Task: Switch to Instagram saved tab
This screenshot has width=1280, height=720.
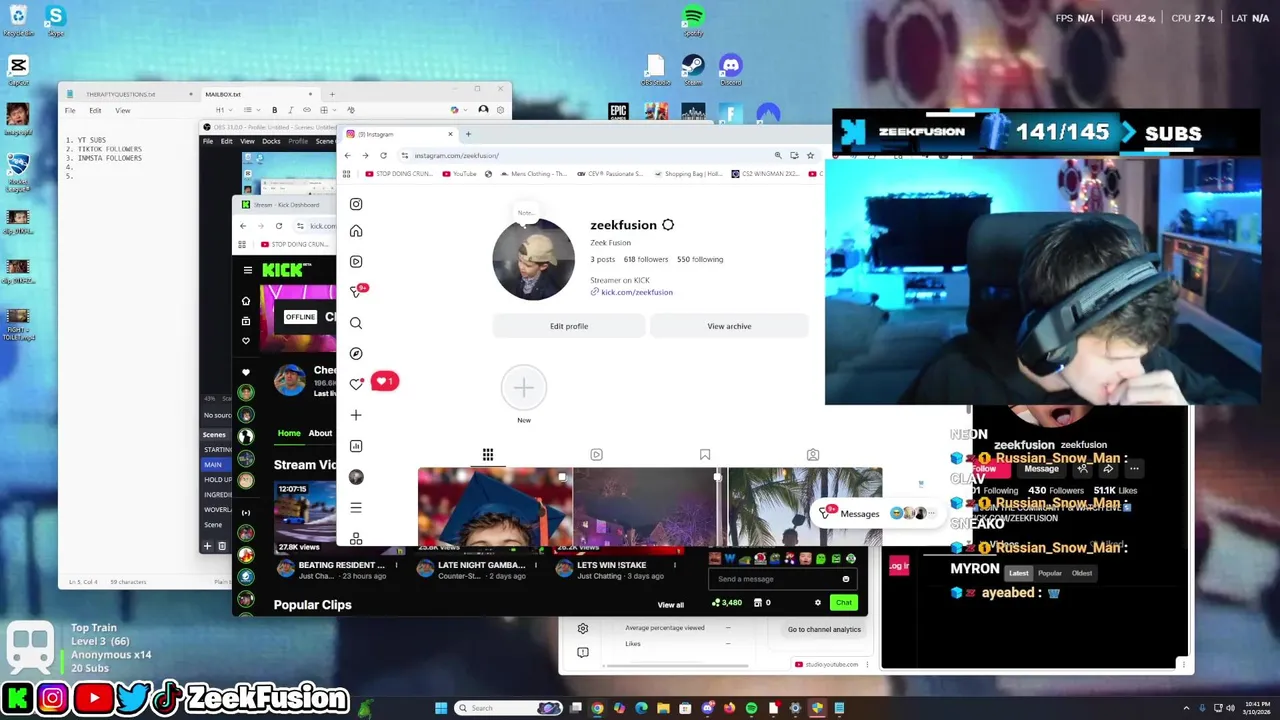Action: pyautogui.click(x=705, y=455)
